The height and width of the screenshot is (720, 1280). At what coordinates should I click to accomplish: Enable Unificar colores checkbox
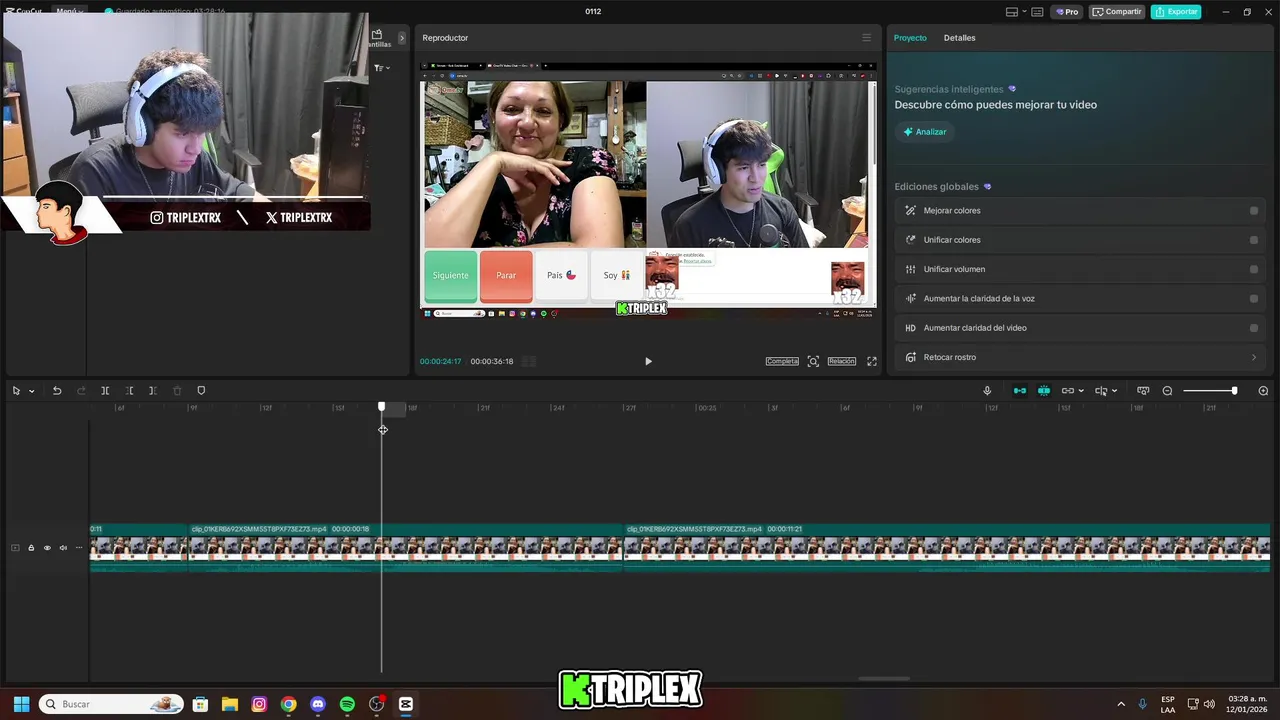click(x=1254, y=240)
